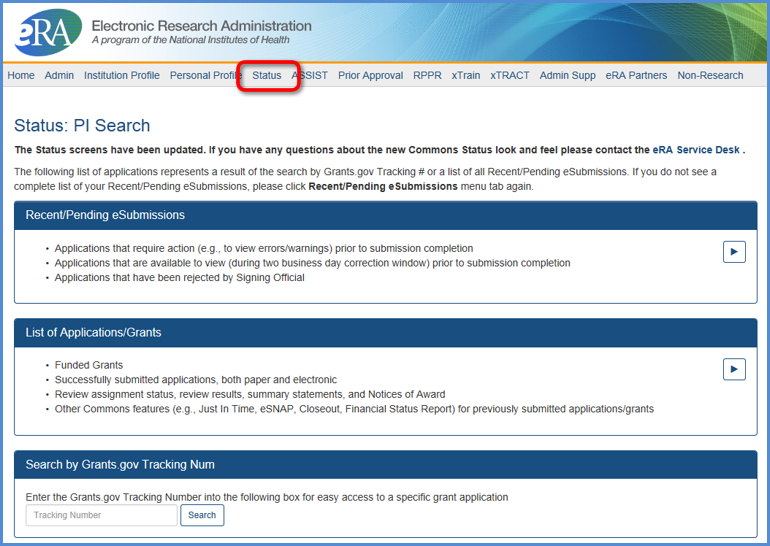Image resolution: width=770 pixels, height=546 pixels.
Task: Follow the eRA Service Desk link
Action: (696, 150)
